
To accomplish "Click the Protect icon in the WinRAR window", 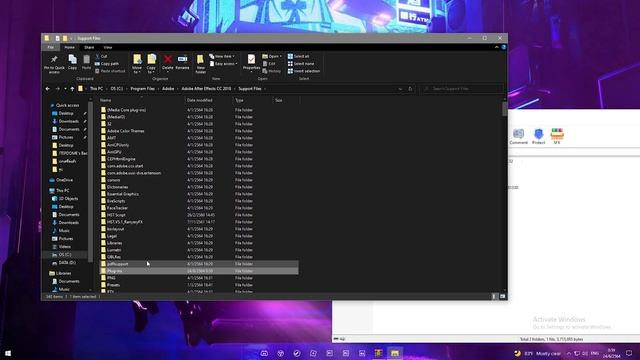I will pyautogui.click(x=538, y=136).
